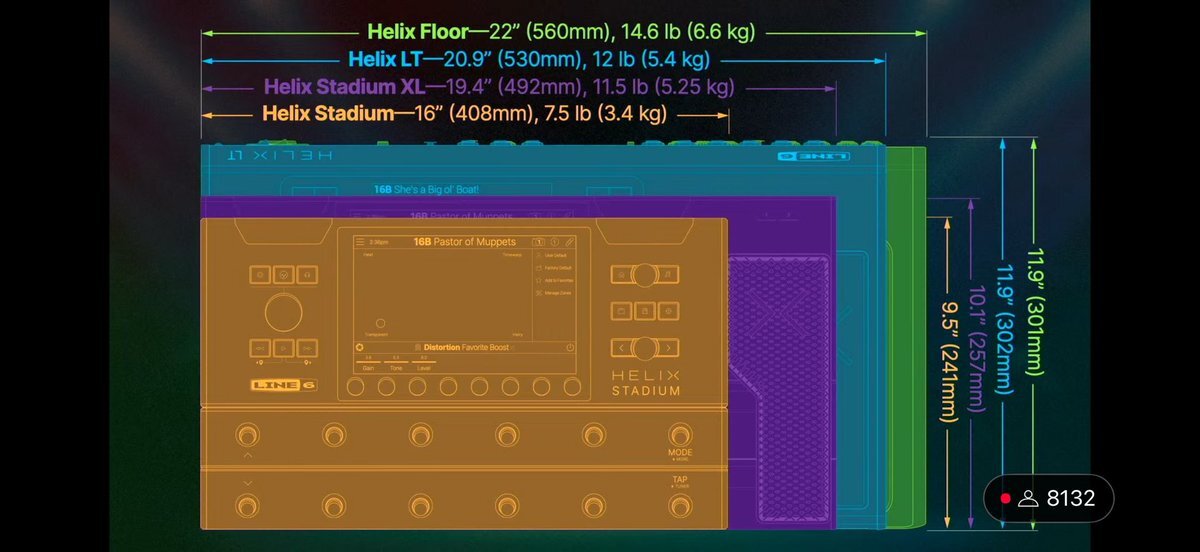
Task: Click the Helix LT dimensions label
Action: pos(529,60)
